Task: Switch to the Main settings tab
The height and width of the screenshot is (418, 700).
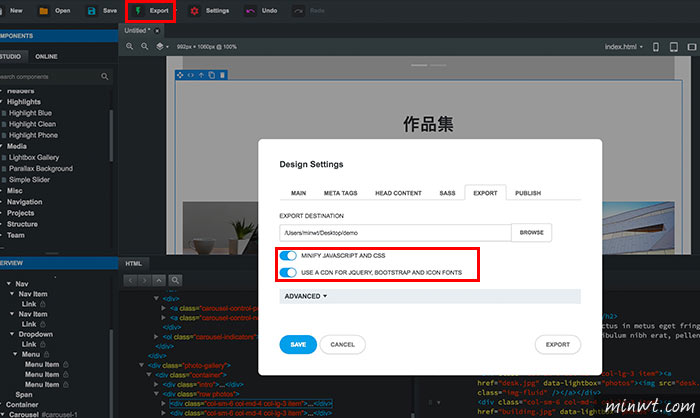Action: pos(298,193)
